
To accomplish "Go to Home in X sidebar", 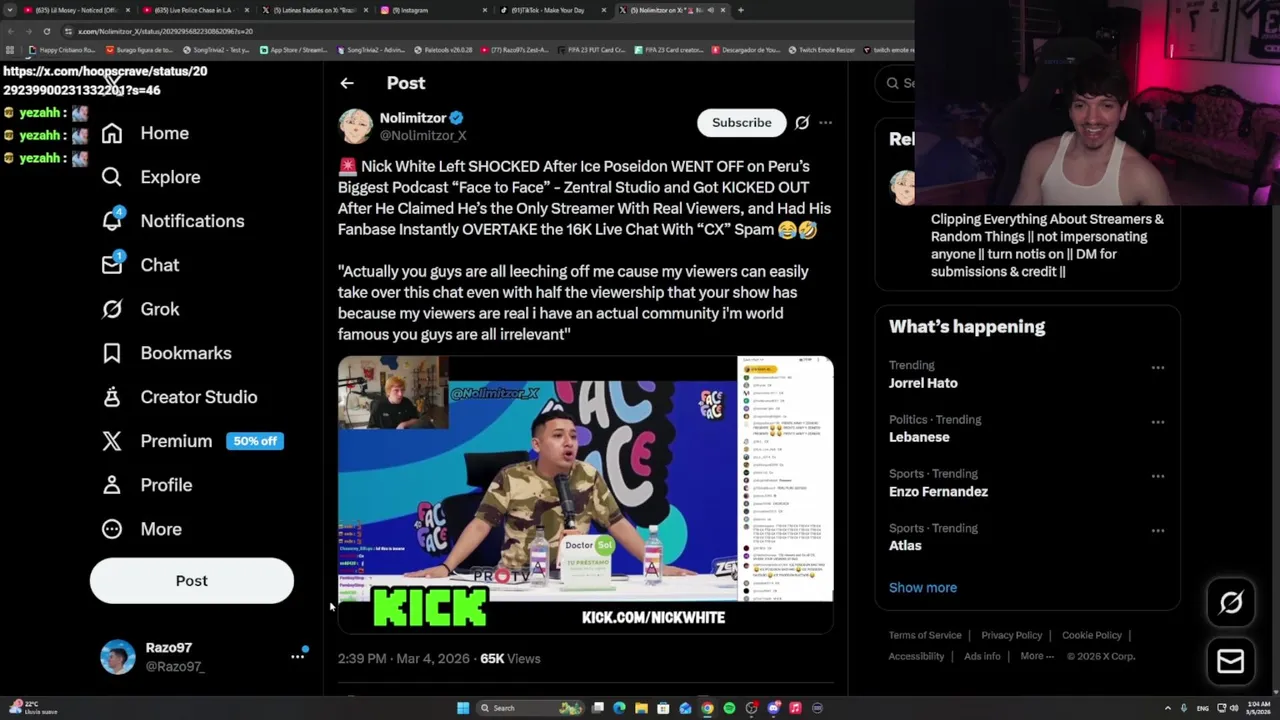I will click(x=145, y=133).
